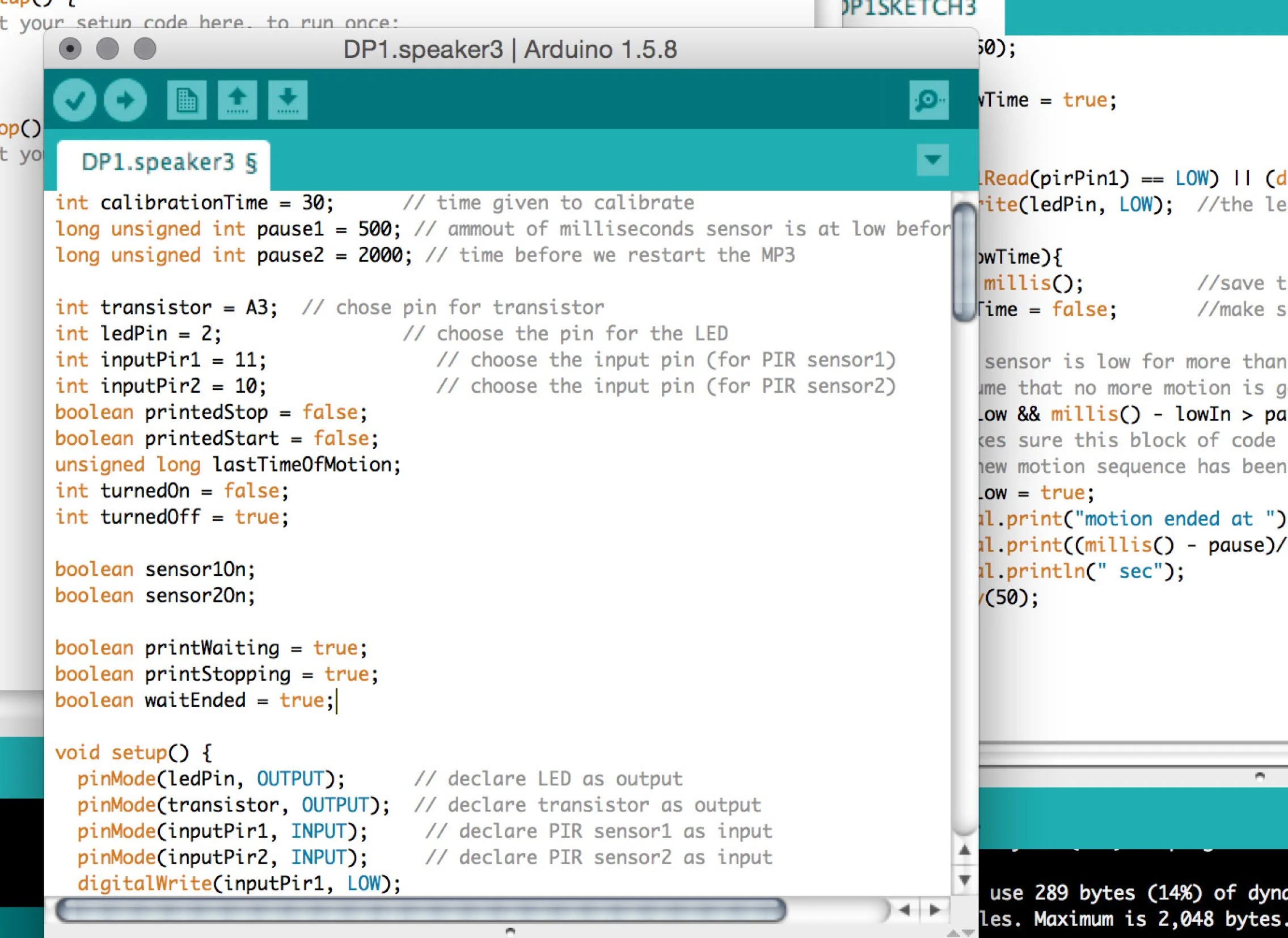
Task: Click the 'int ledPin = 2;' line
Action: [x=138, y=334]
